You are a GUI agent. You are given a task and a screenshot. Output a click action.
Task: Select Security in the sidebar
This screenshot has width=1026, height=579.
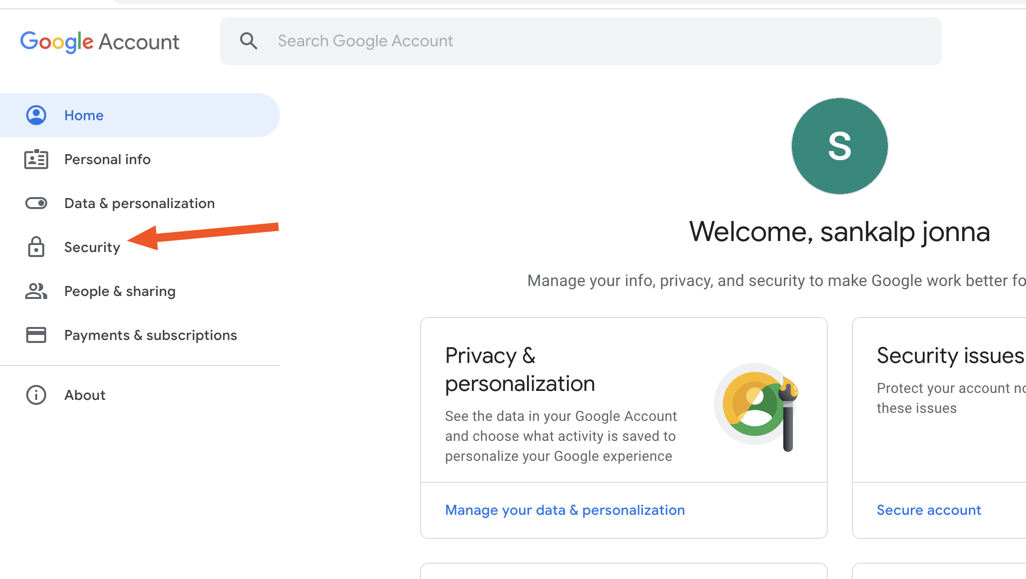click(92, 247)
